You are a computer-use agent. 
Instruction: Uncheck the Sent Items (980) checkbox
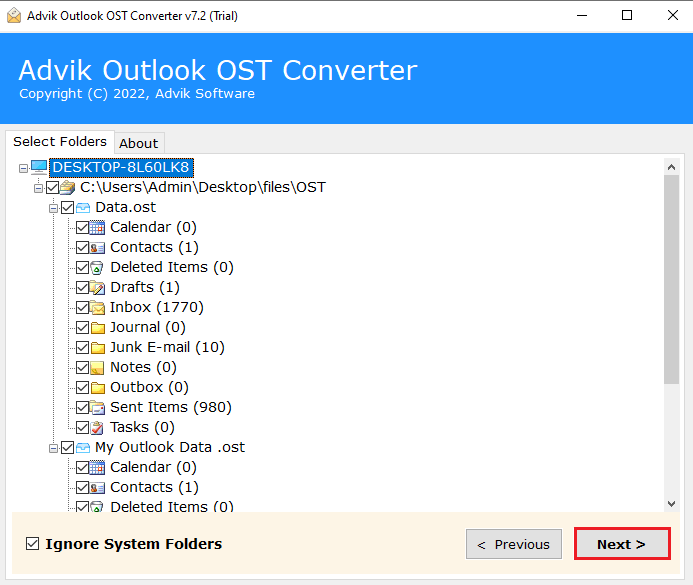click(x=83, y=407)
